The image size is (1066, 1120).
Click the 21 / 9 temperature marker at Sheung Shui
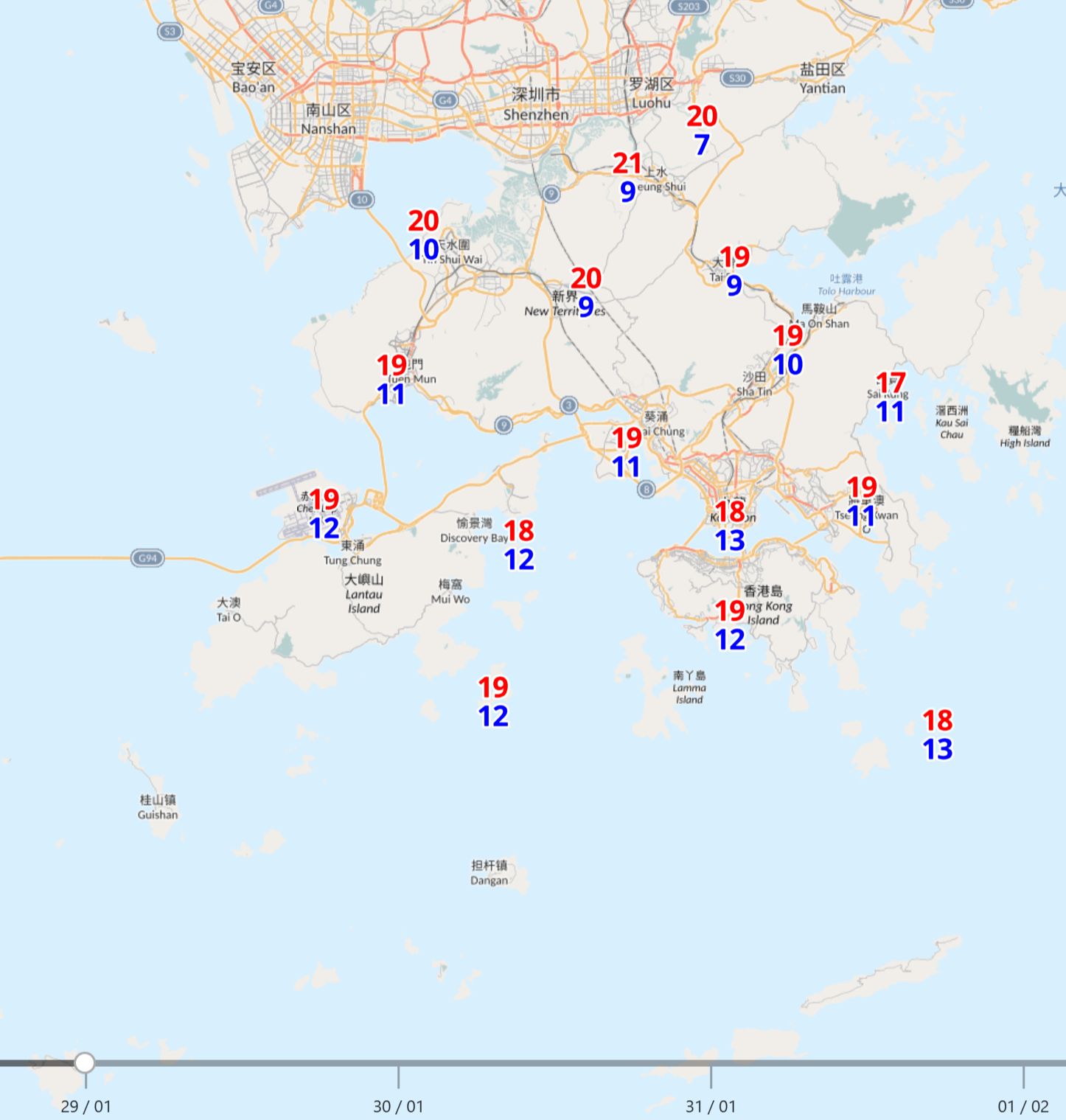(627, 177)
